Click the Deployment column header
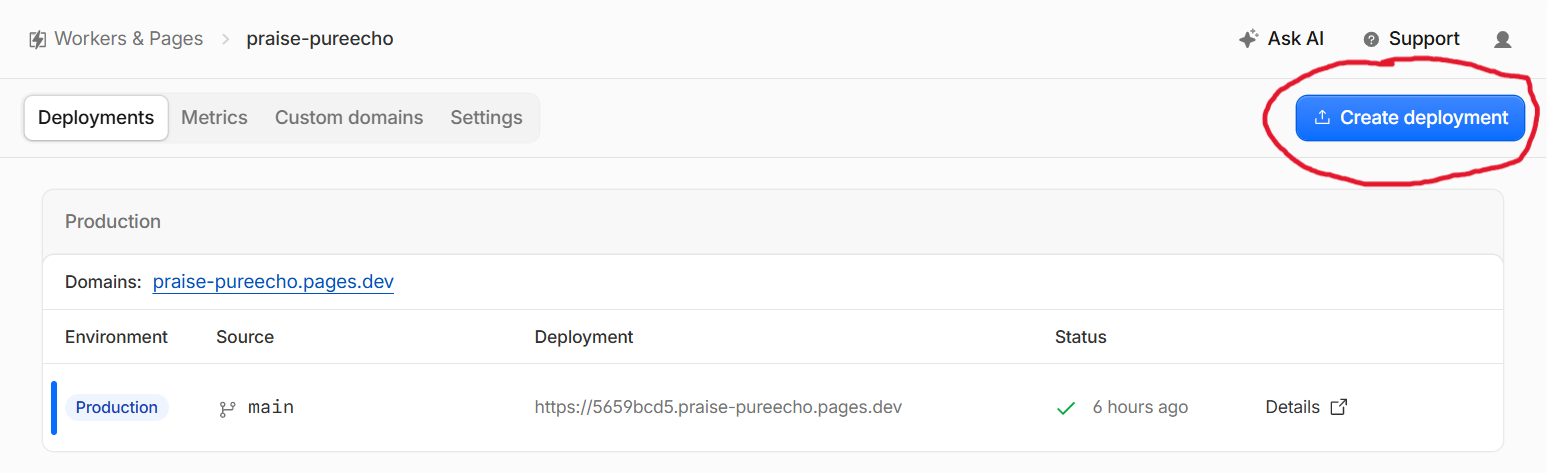The height and width of the screenshot is (473, 1547). [x=584, y=337]
